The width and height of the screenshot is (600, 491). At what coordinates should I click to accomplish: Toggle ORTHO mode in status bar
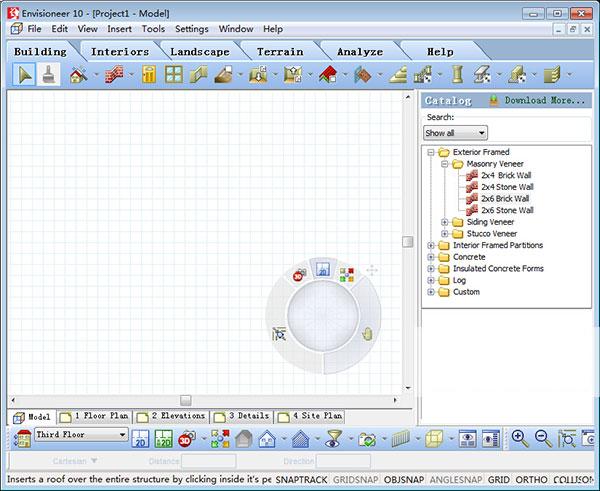(x=533, y=481)
